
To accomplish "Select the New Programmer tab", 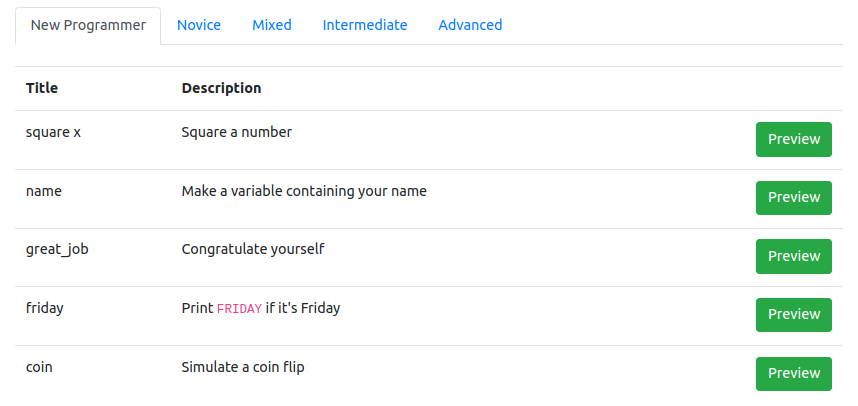I will tap(88, 25).
